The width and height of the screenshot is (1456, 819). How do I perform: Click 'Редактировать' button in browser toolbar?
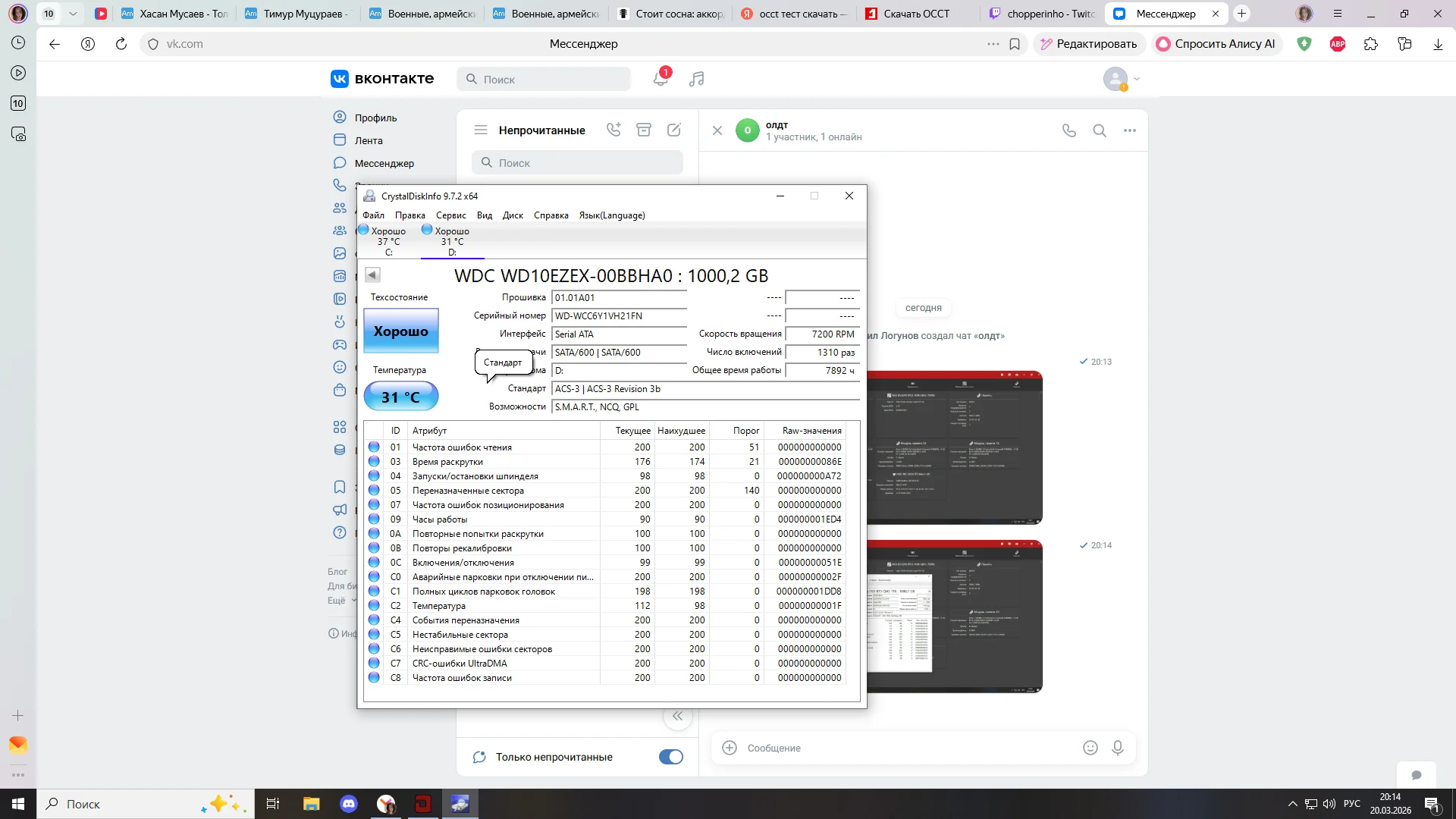[1088, 44]
